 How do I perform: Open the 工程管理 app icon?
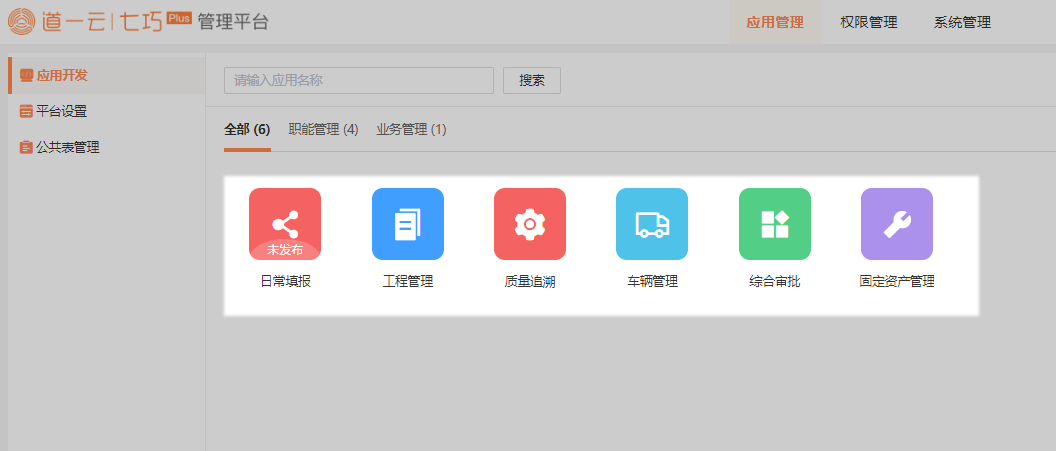coord(407,223)
